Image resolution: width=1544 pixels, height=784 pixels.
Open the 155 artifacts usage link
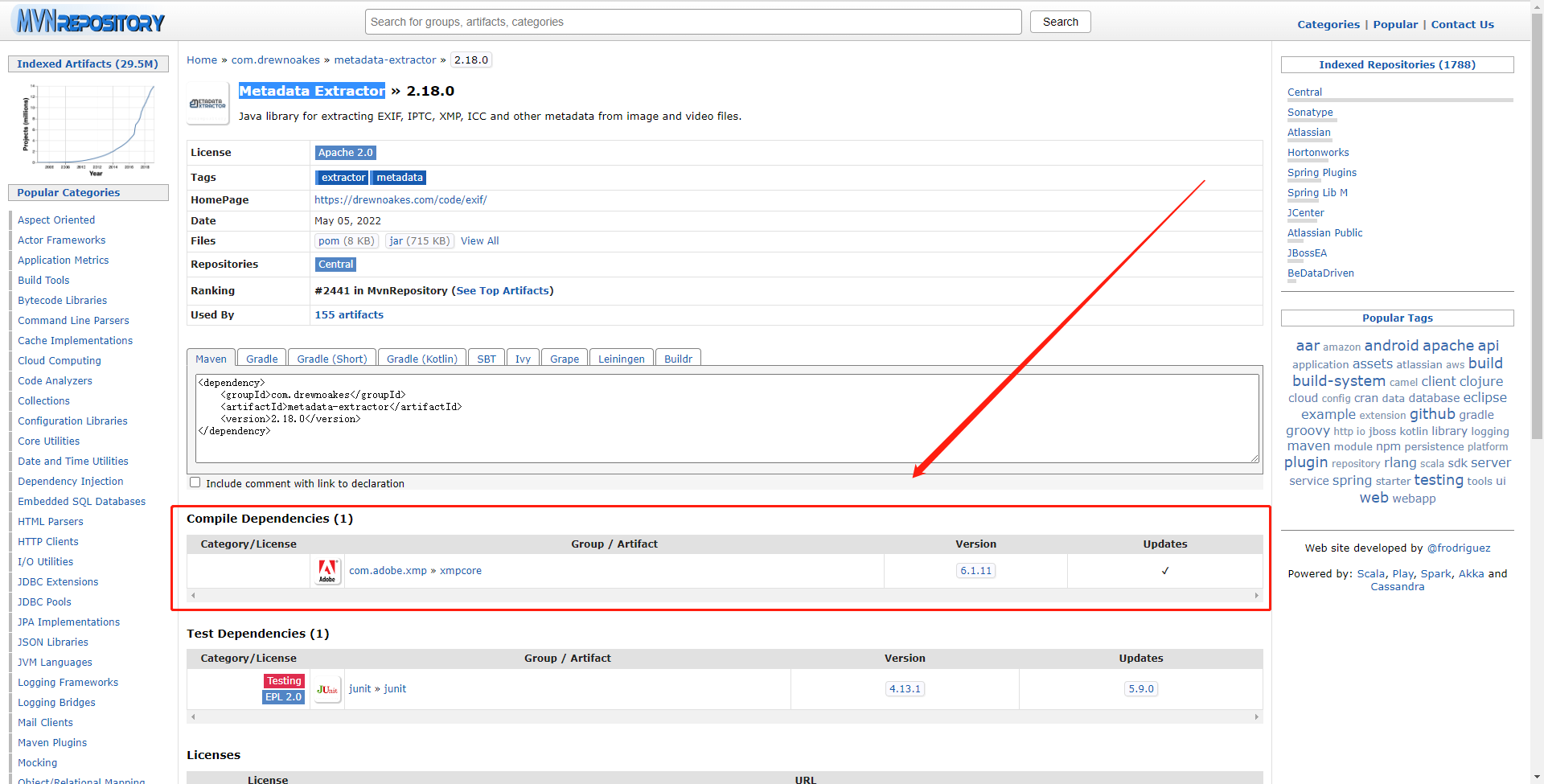(349, 315)
